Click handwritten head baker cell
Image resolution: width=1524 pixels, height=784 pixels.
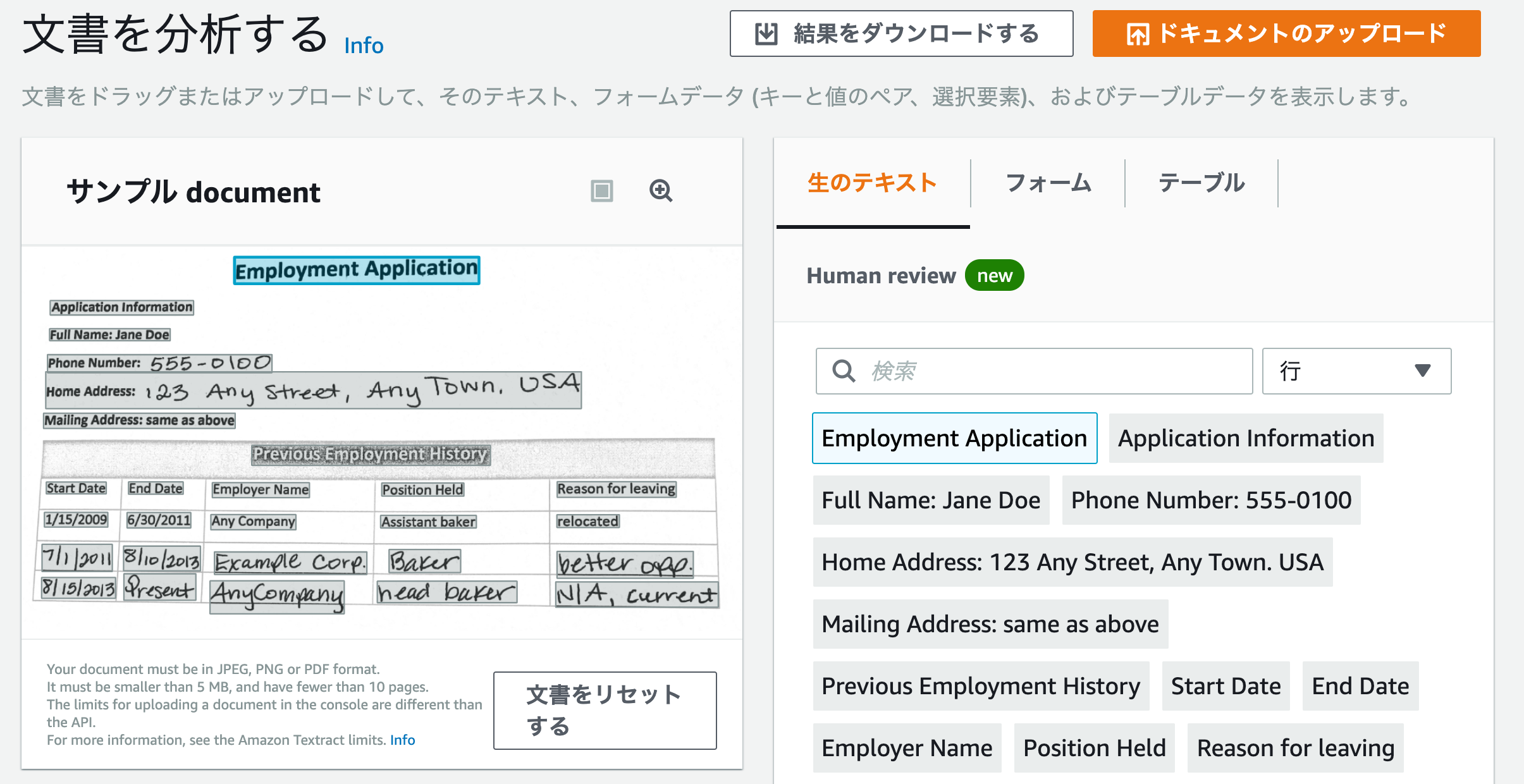click(446, 592)
